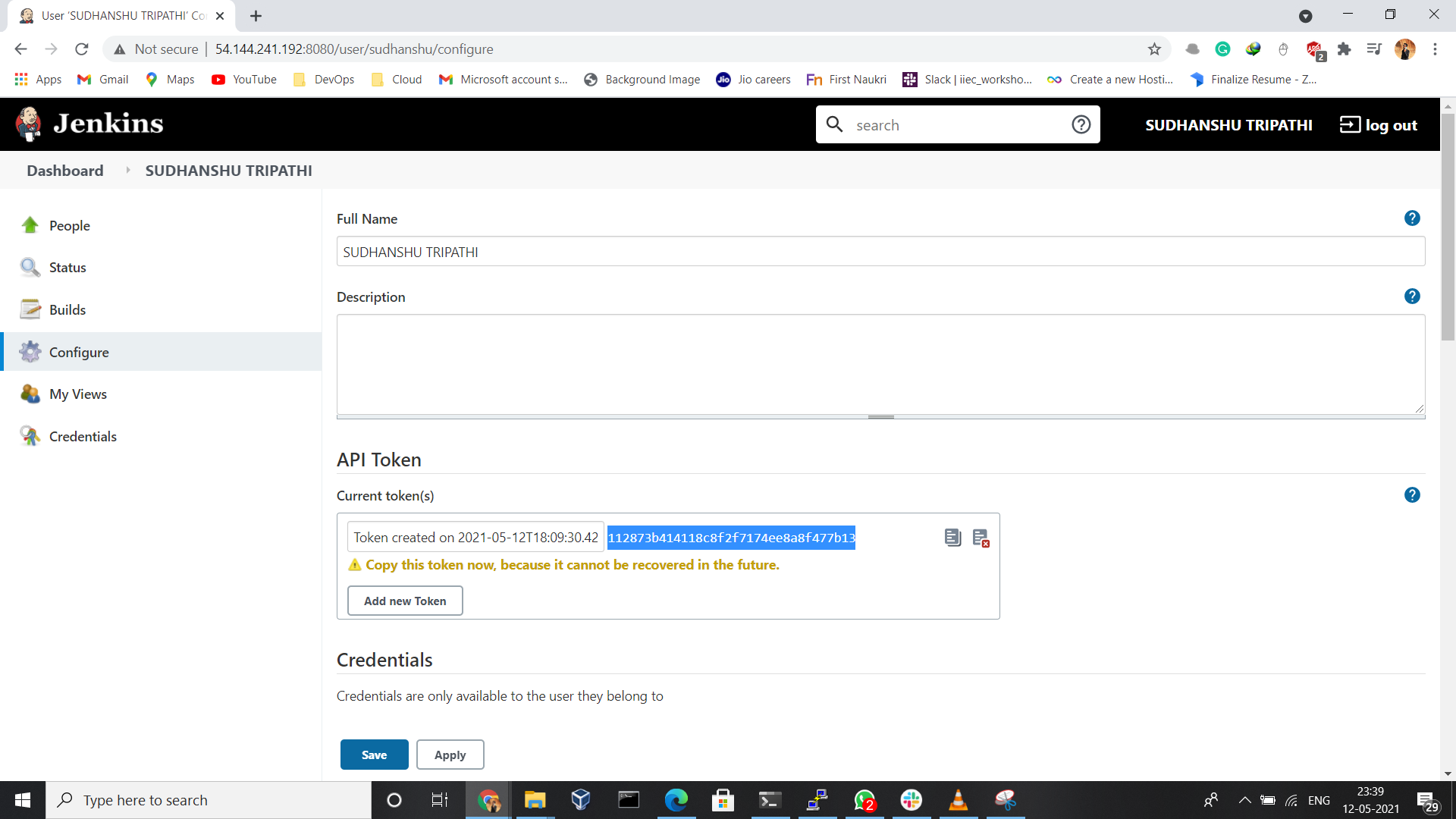Navigate to Dashboard via breadcrumb
Viewport: 1456px width, 819px height.
click(x=64, y=170)
